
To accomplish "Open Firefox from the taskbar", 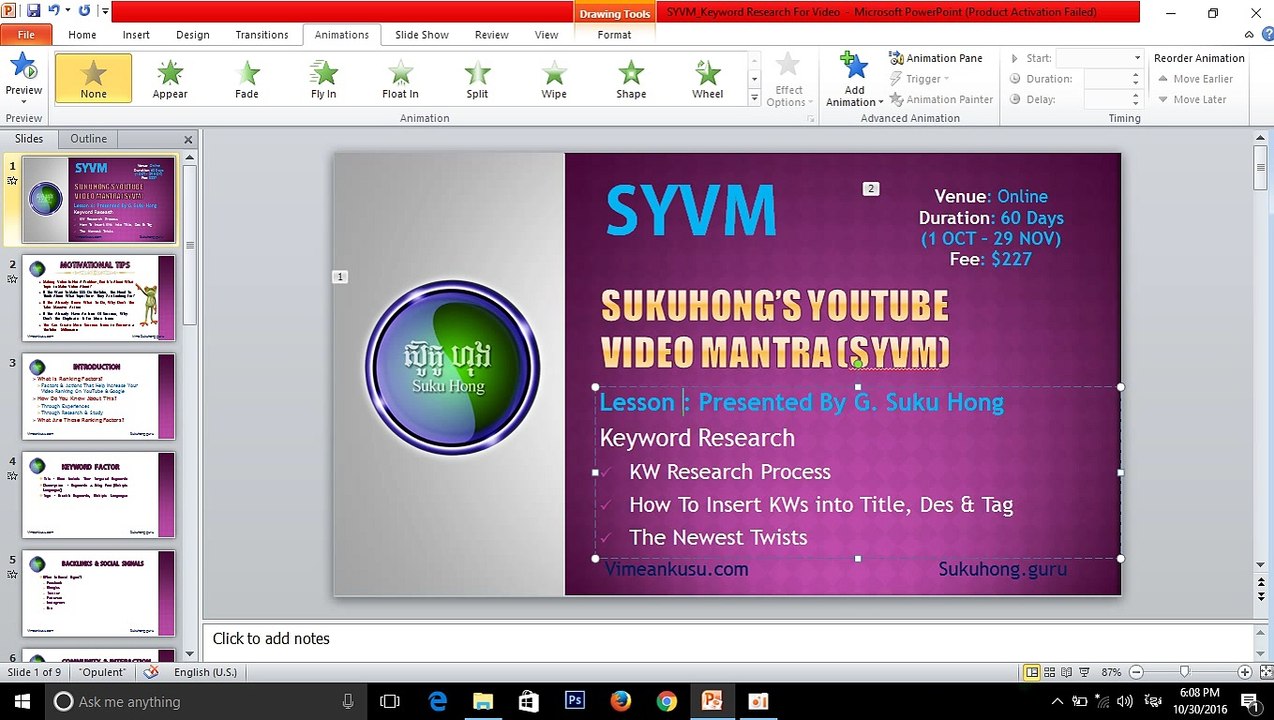I will click(621, 701).
